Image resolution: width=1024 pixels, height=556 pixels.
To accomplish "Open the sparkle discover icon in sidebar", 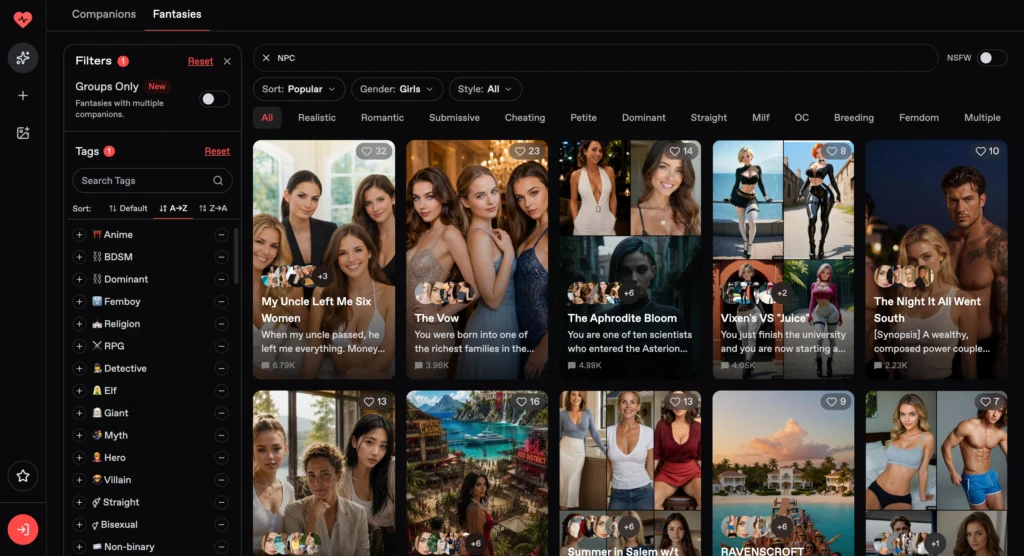I will 23,58.
